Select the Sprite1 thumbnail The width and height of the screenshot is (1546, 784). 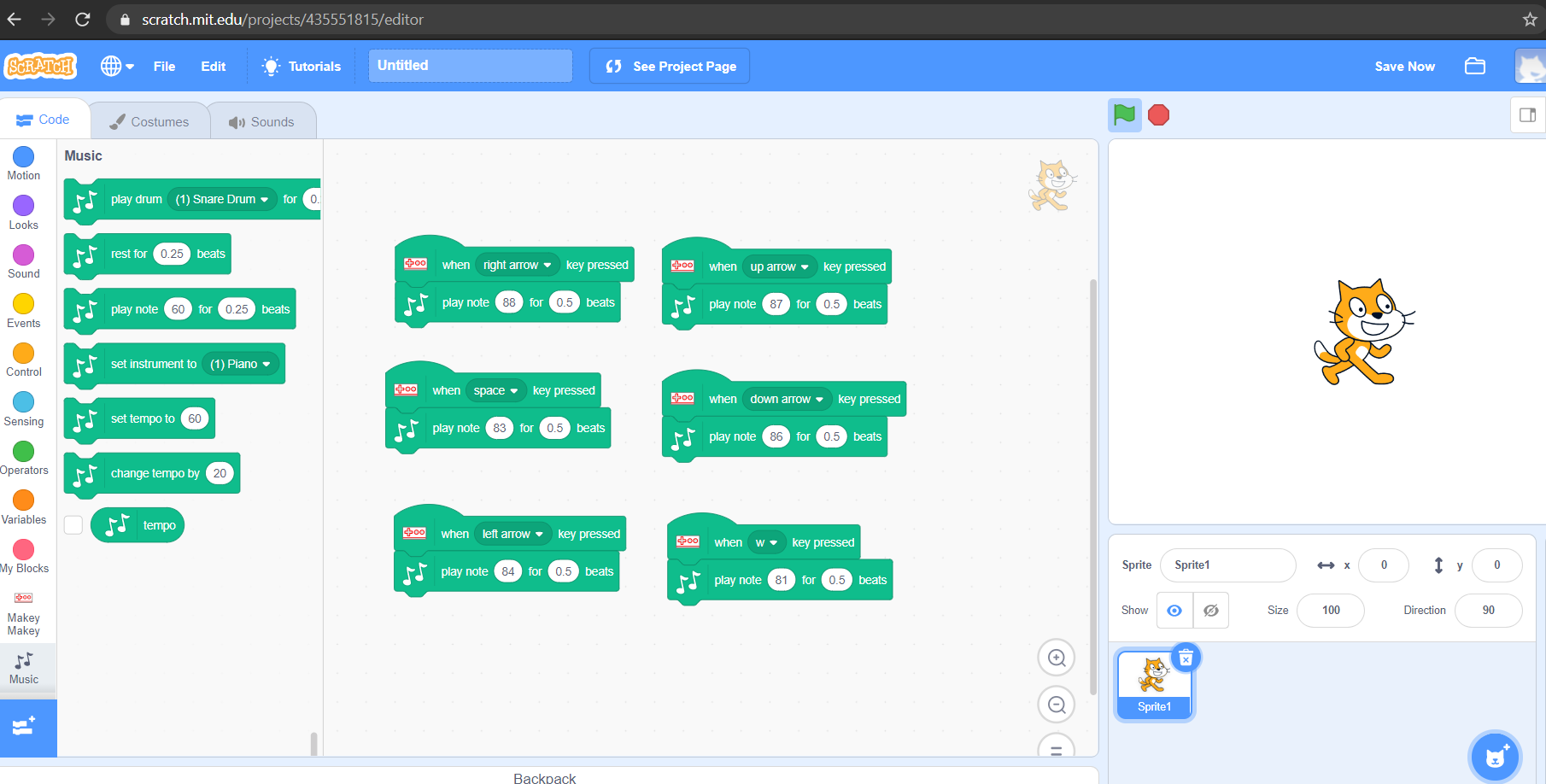coord(1154,684)
